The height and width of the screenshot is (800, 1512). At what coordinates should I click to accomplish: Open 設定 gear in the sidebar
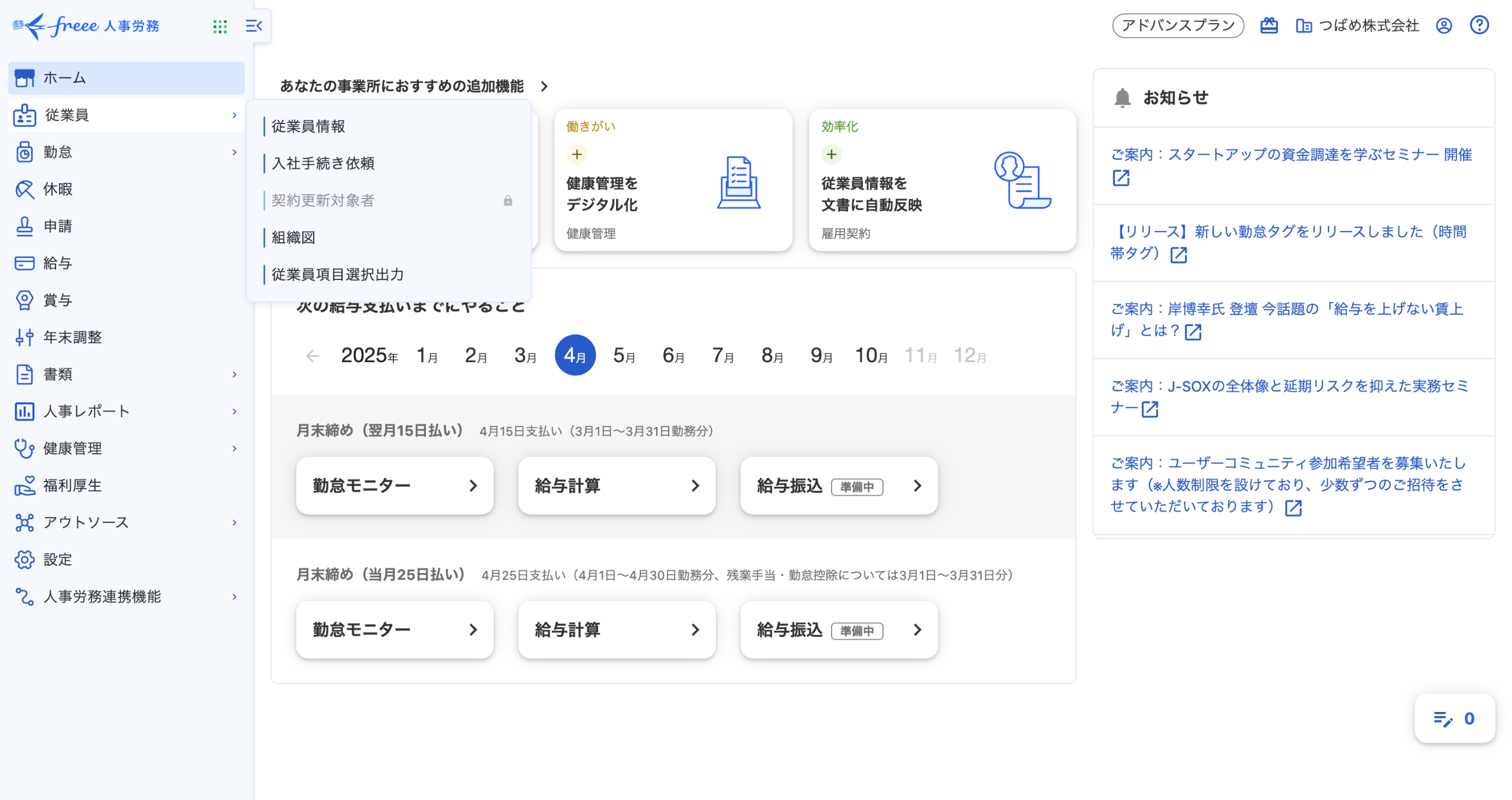(24, 560)
